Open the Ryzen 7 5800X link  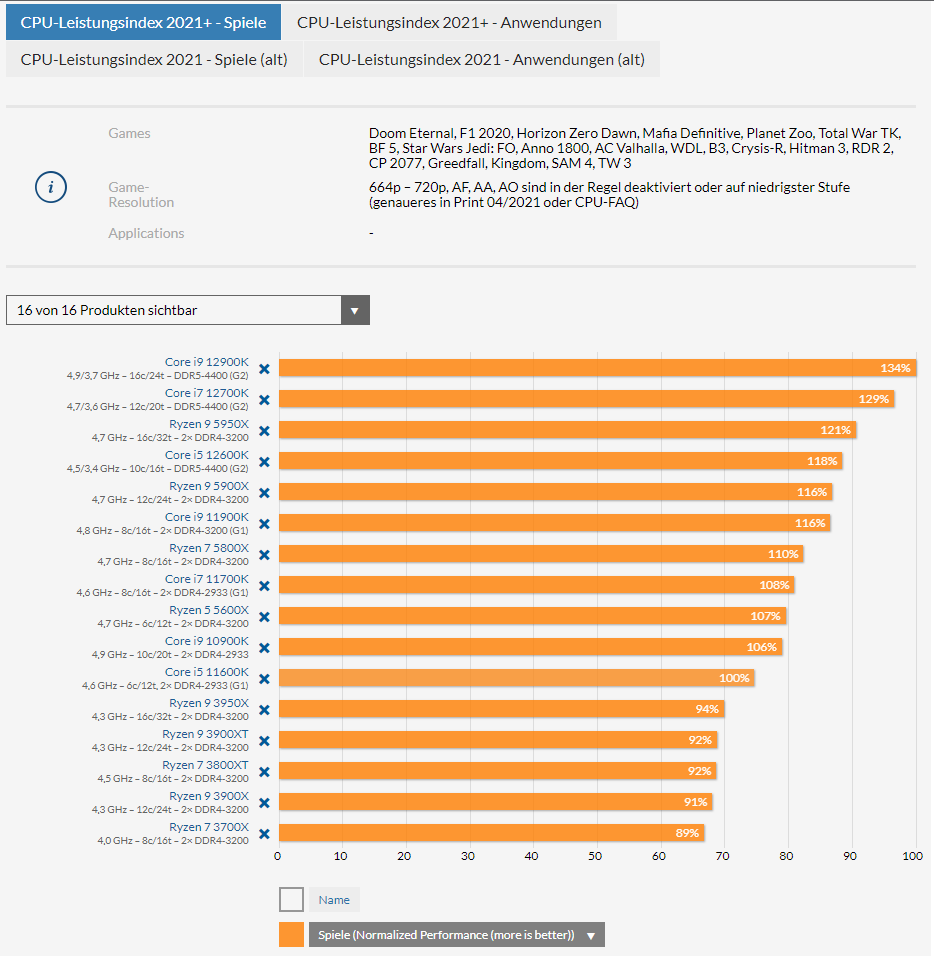[x=209, y=548]
